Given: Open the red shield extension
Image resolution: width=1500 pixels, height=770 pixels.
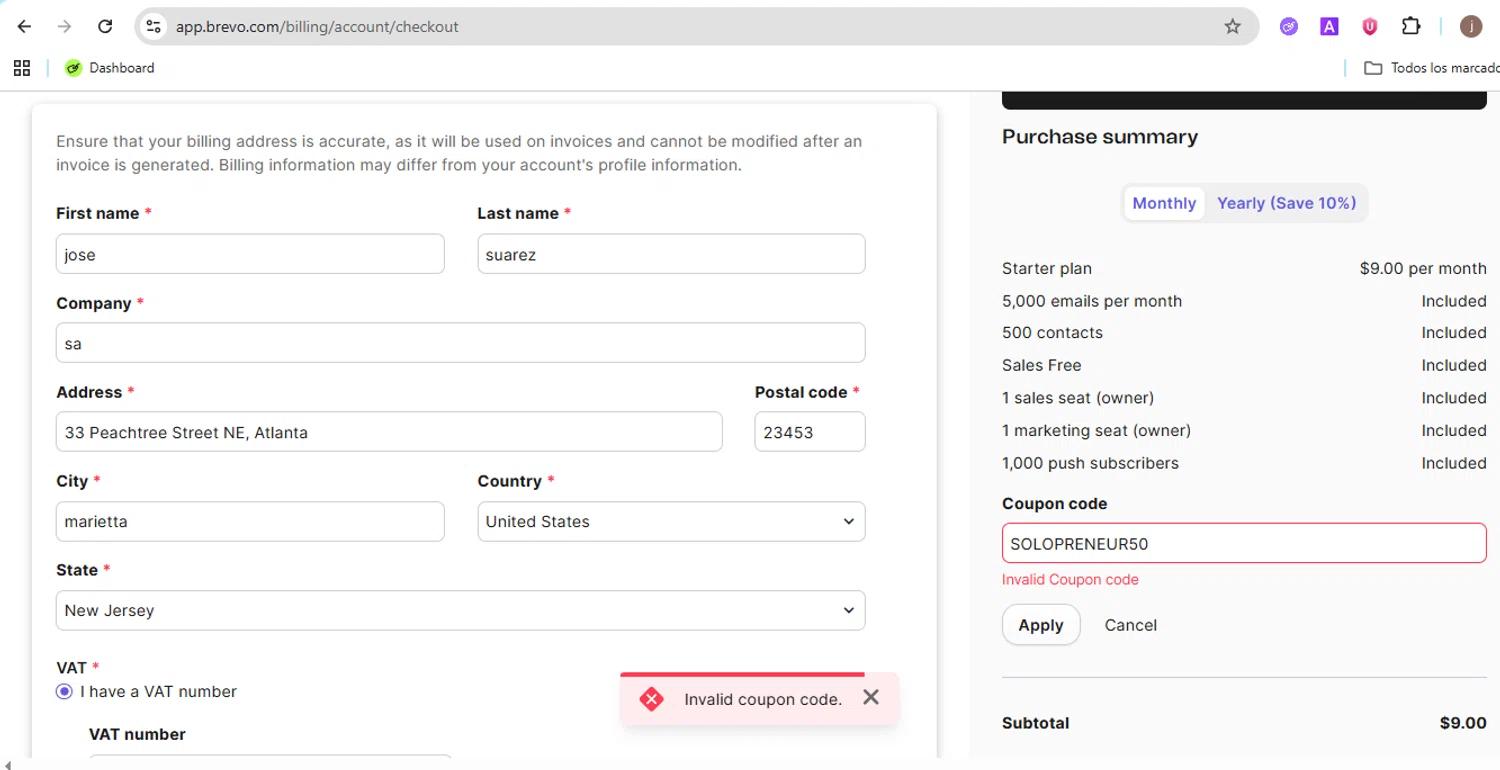Looking at the screenshot, I should tap(1370, 27).
